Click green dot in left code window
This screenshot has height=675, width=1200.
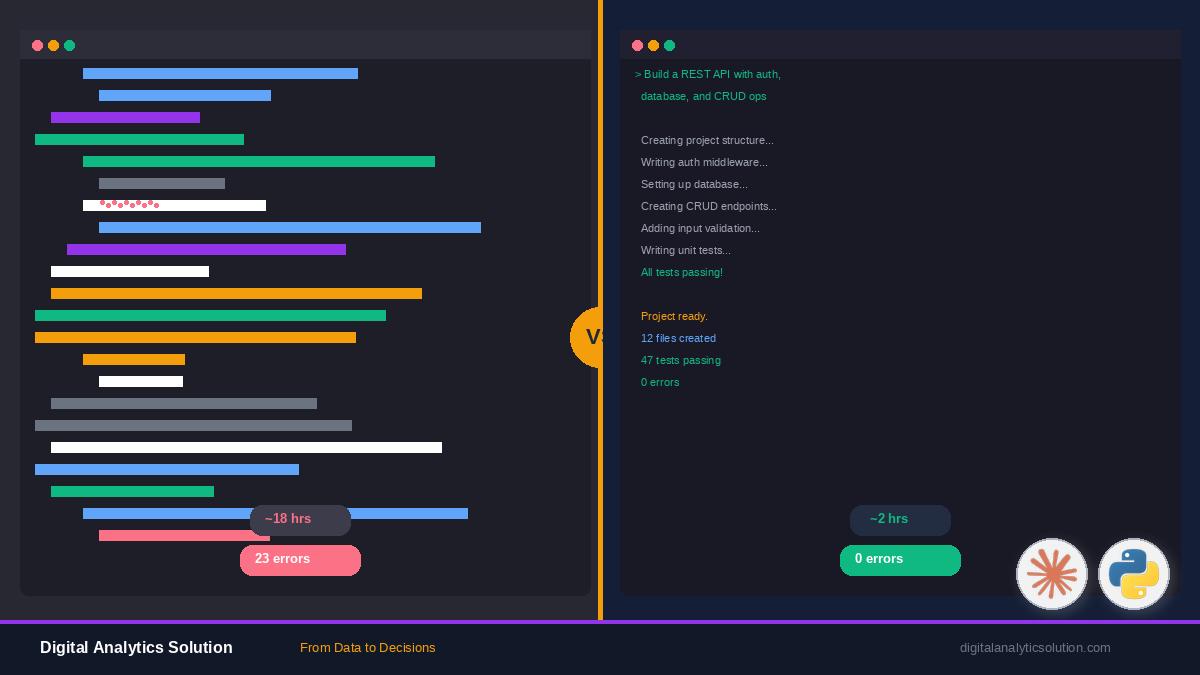click(x=70, y=45)
